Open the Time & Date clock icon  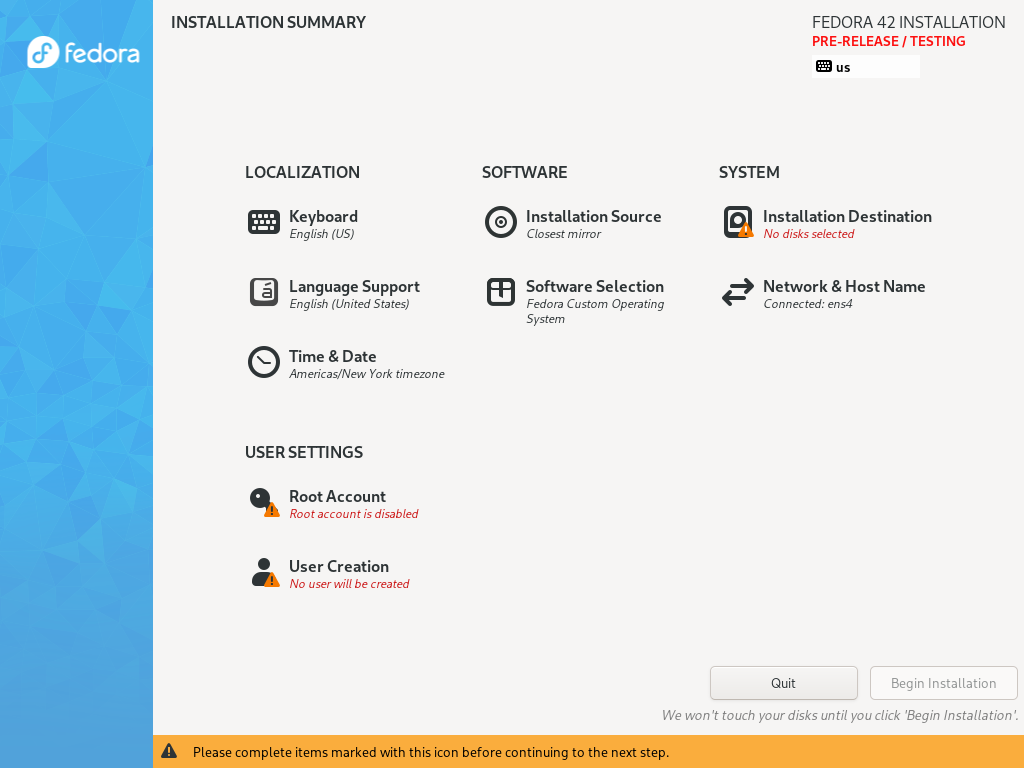click(264, 362)
